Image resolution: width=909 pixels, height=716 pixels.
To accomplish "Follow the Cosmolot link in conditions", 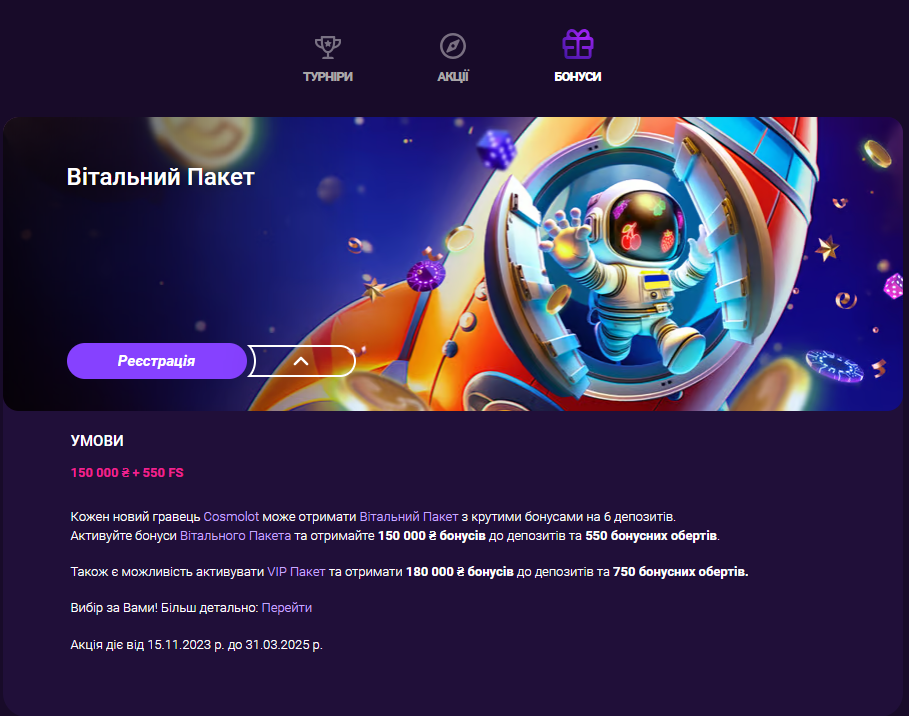I will click(231, 517).
